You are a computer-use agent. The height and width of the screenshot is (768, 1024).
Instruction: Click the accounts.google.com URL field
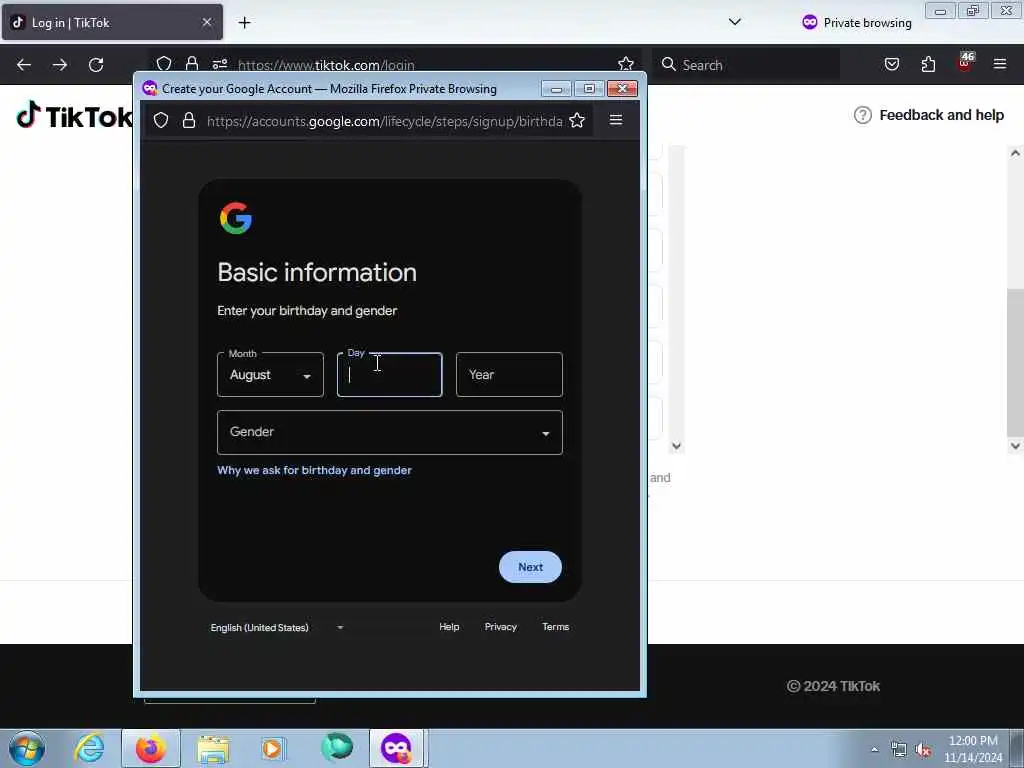(384, 121)
